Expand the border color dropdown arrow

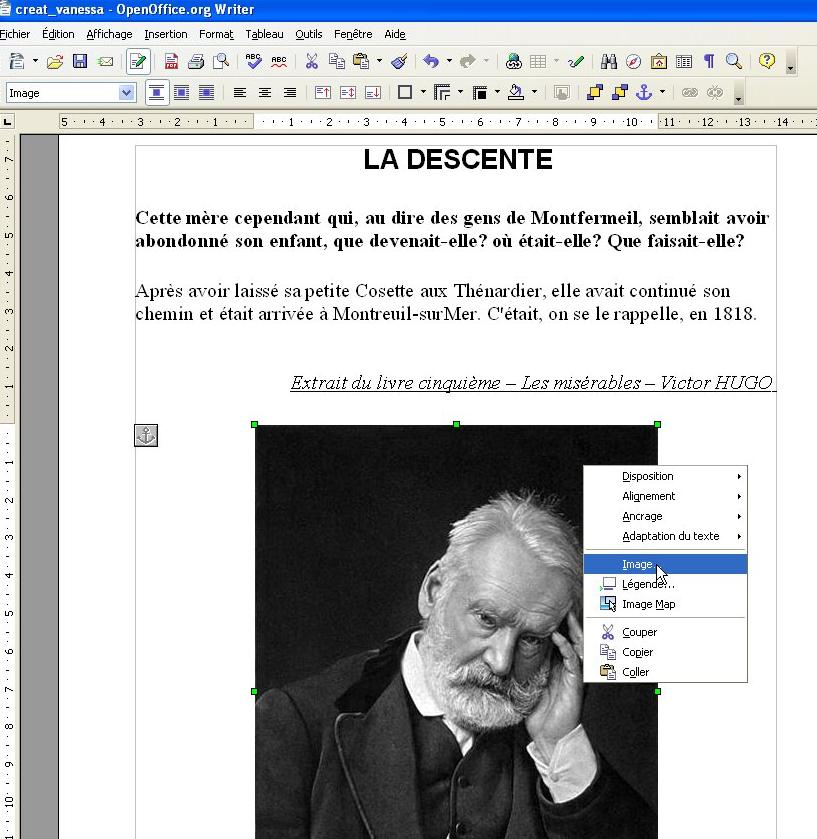[x=498, y=93]
